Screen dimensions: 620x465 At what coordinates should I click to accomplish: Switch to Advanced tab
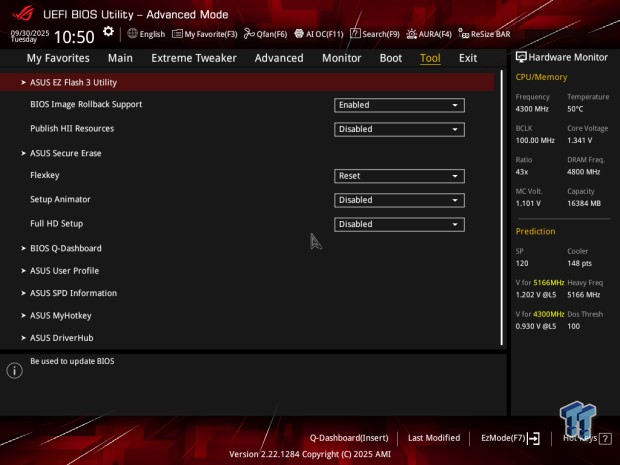[279, 58]
